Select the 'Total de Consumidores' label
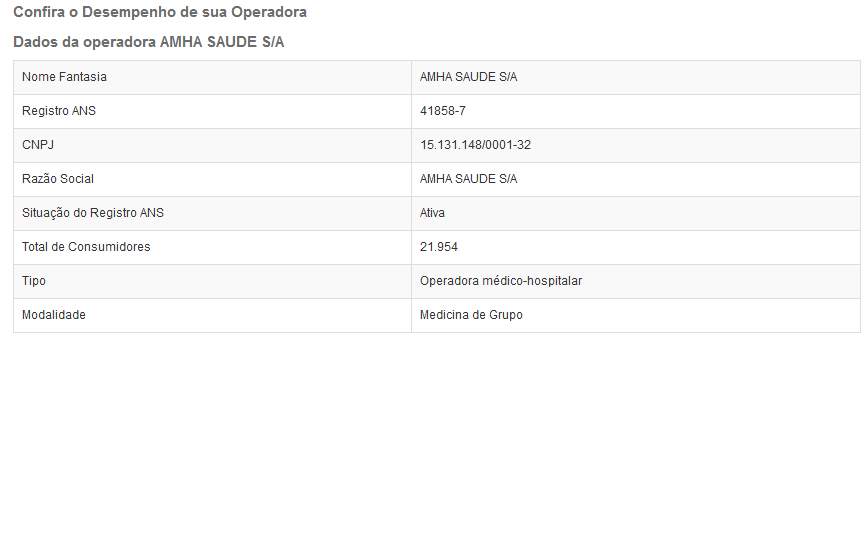The height and width of the screenshot is (540, 868). [86, 247]
